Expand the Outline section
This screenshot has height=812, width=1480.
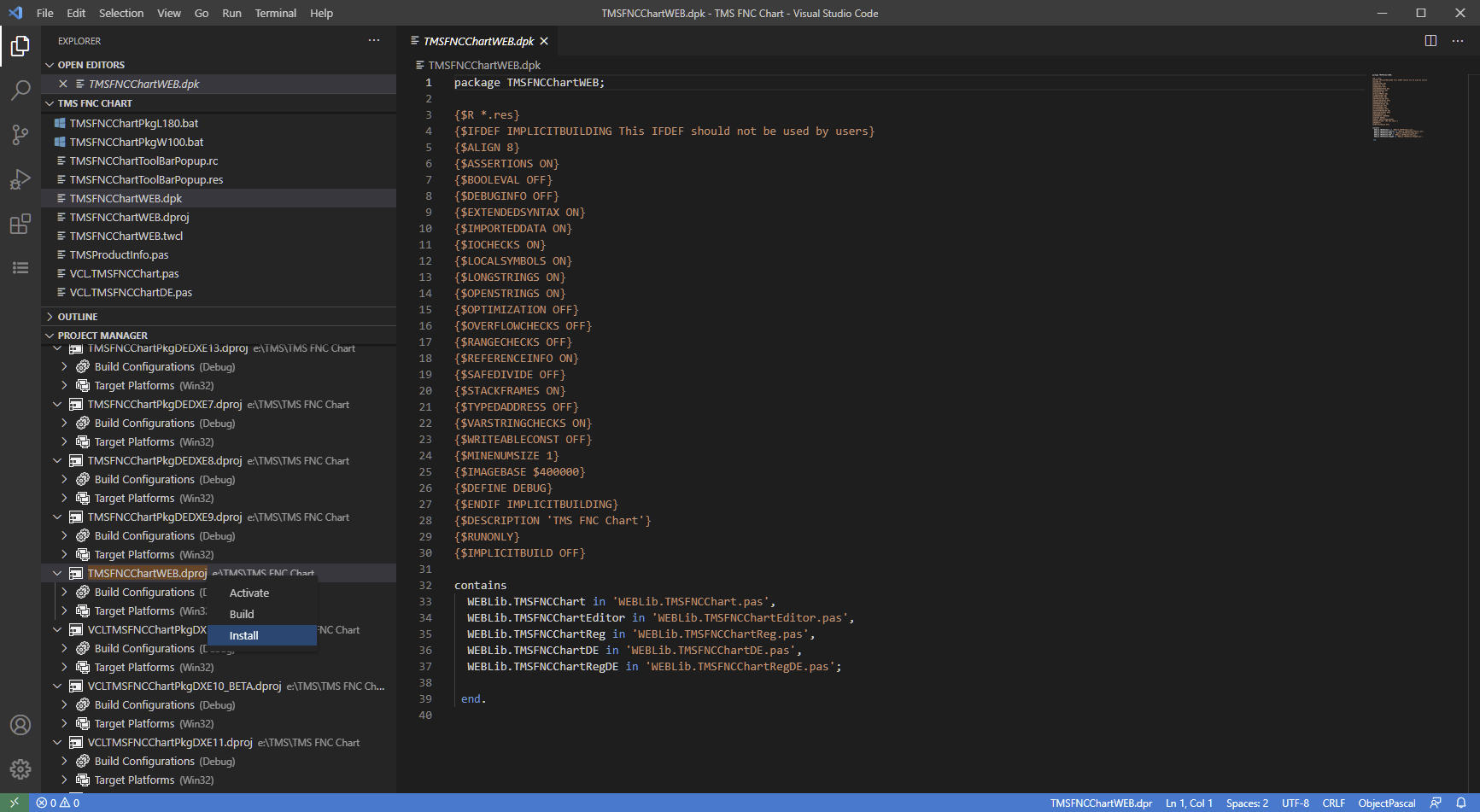pyautogui.click(x=50, y=317)
